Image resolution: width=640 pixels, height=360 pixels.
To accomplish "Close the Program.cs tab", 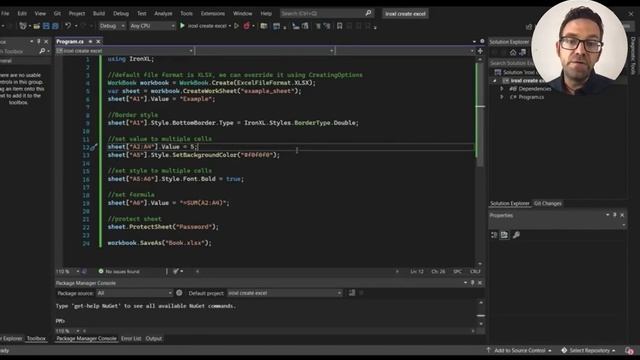I will [x=98, y=41].
